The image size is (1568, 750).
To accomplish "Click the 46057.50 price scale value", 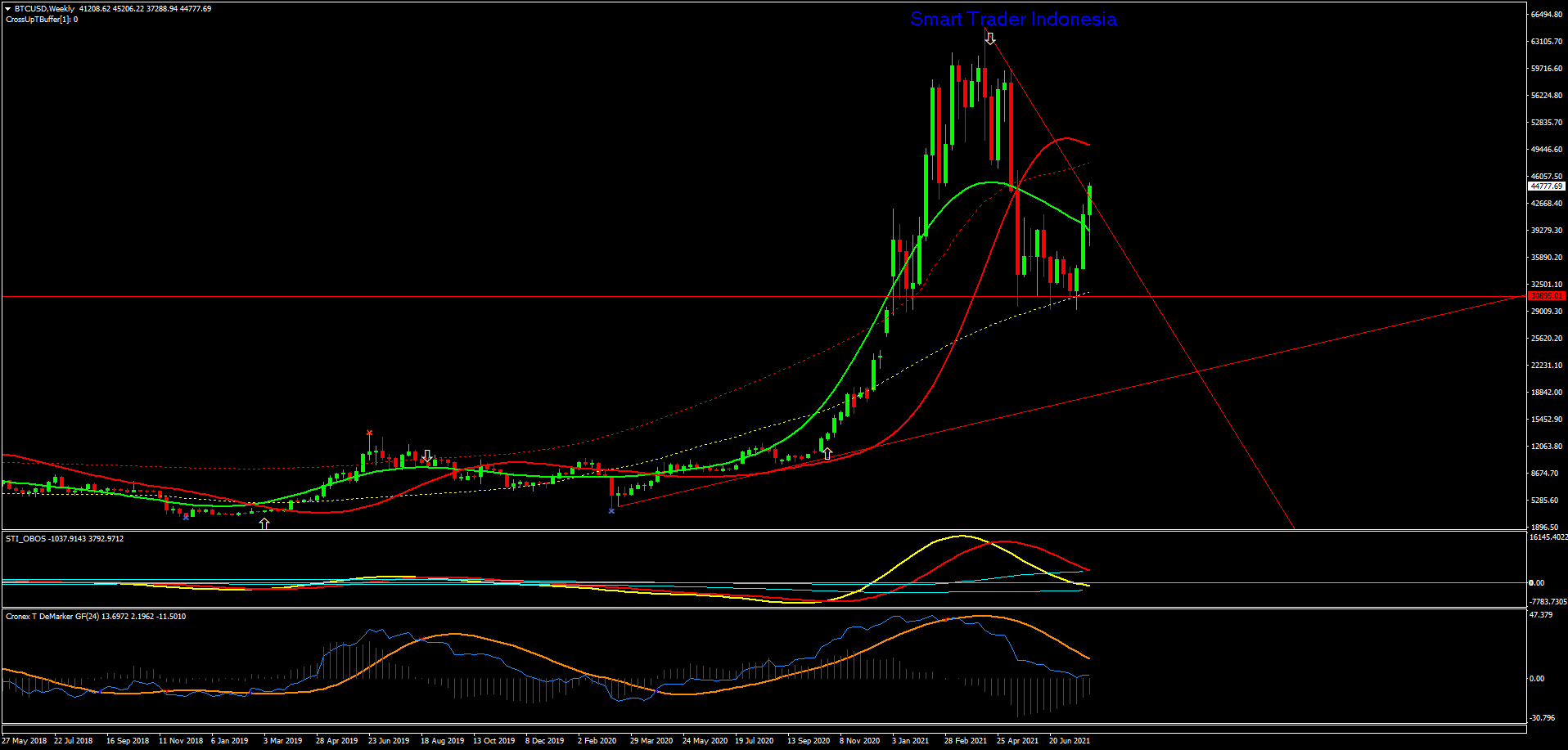I will (1547, 177).
